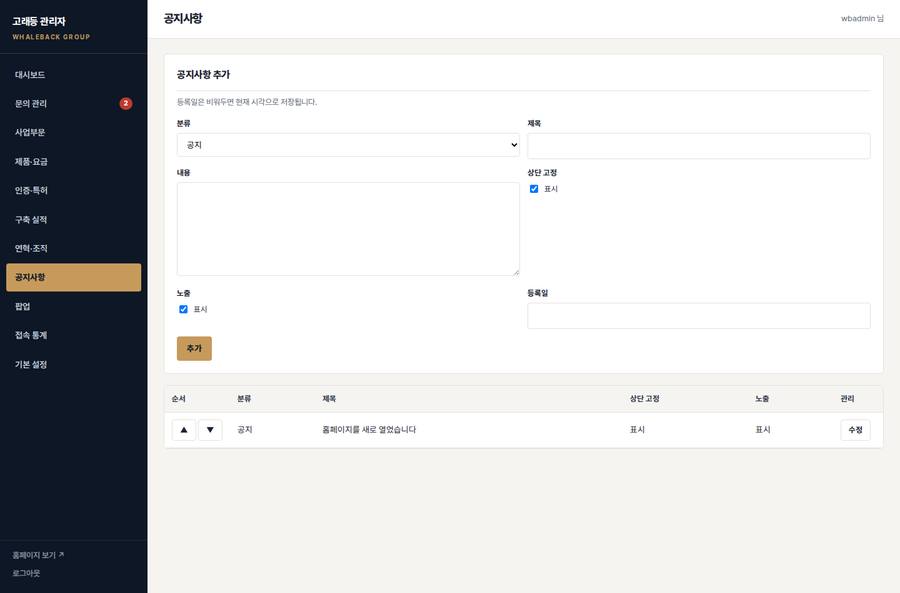Go to 문의 관리 menu
The width and height of the screenshot is (900, 593).
point(73,103)
